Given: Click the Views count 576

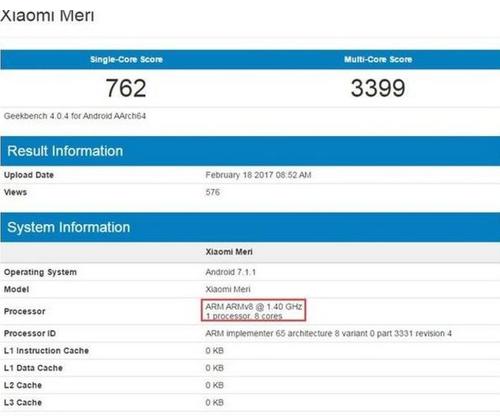Looking at the screenshot, I should [213, 192].
